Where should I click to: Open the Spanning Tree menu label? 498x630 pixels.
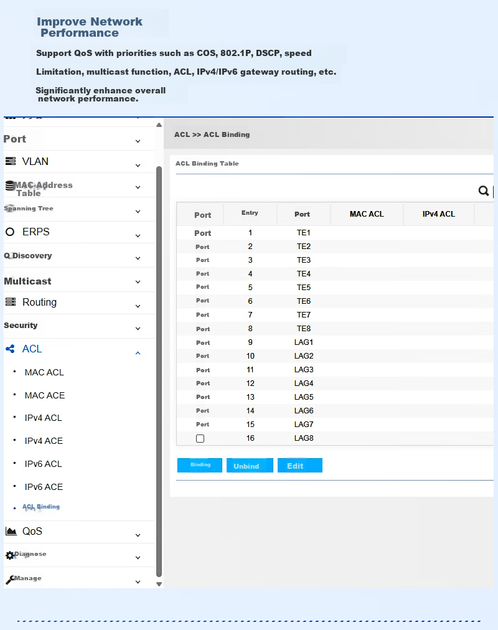coord(29,208)
